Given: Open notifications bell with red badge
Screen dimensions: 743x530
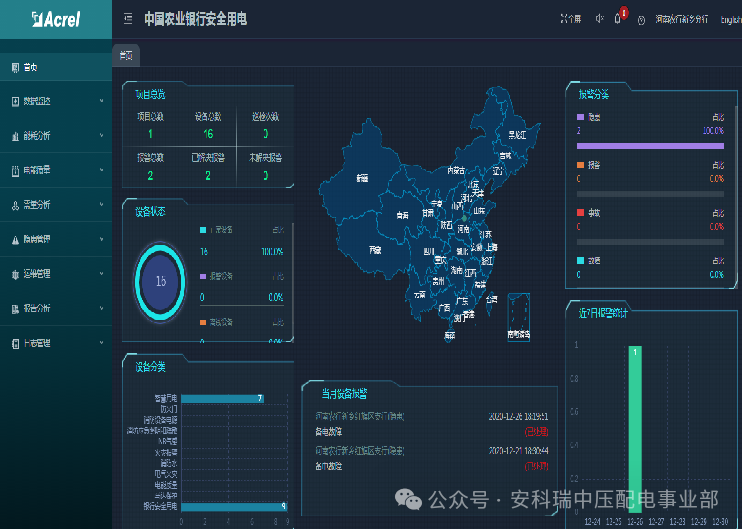Looking at the screenshot, I should coord(618,19).
